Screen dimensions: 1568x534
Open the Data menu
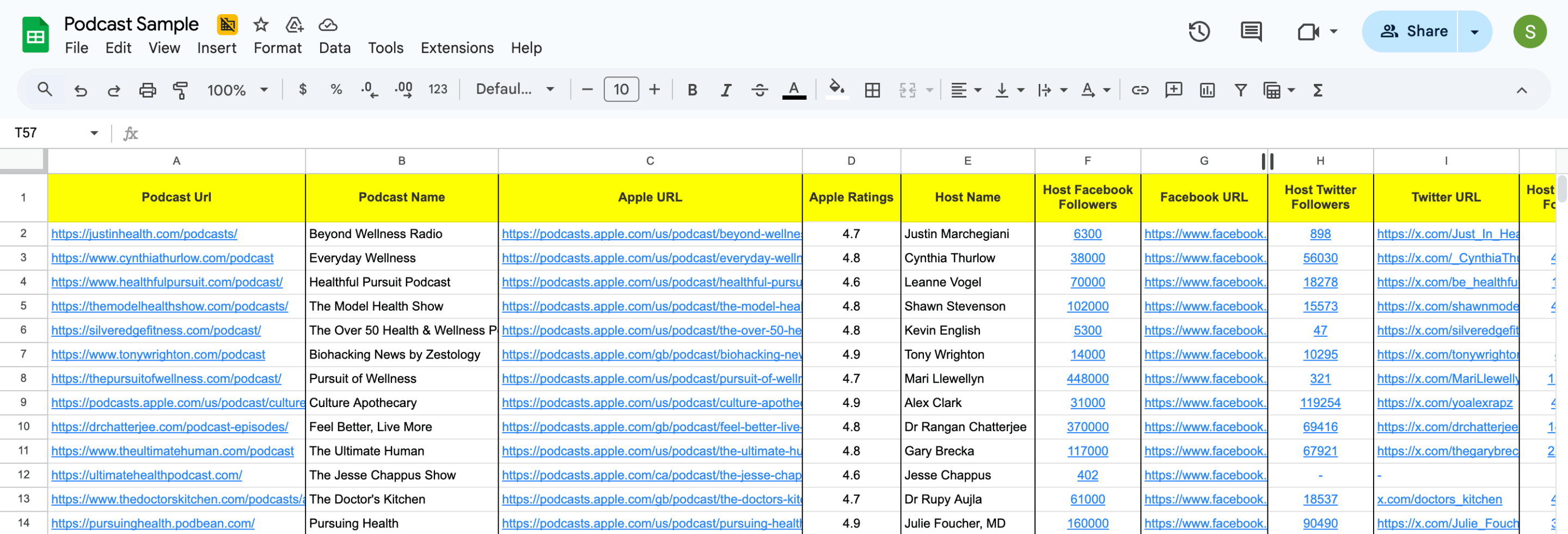tap(335, 48)
